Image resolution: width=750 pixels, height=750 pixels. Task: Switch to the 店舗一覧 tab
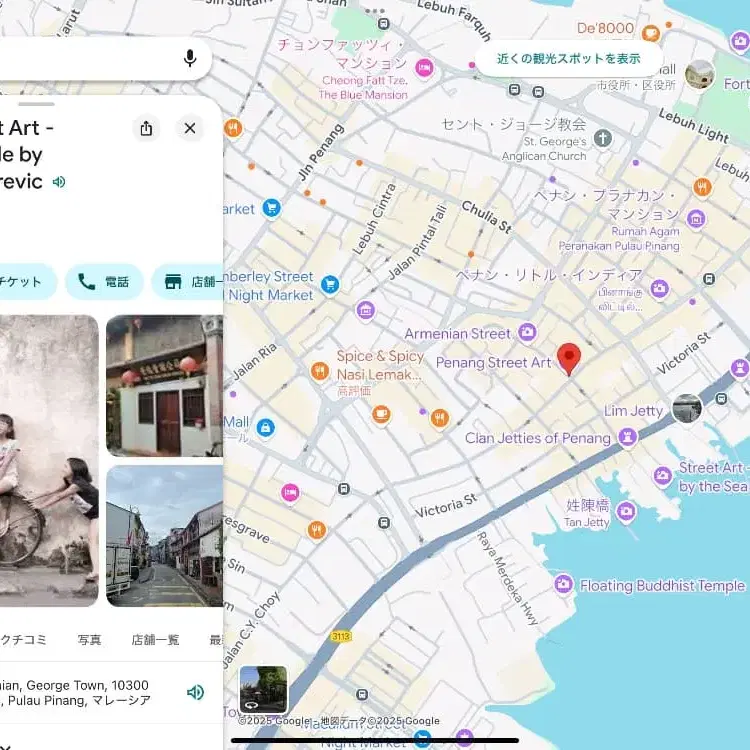155,640
